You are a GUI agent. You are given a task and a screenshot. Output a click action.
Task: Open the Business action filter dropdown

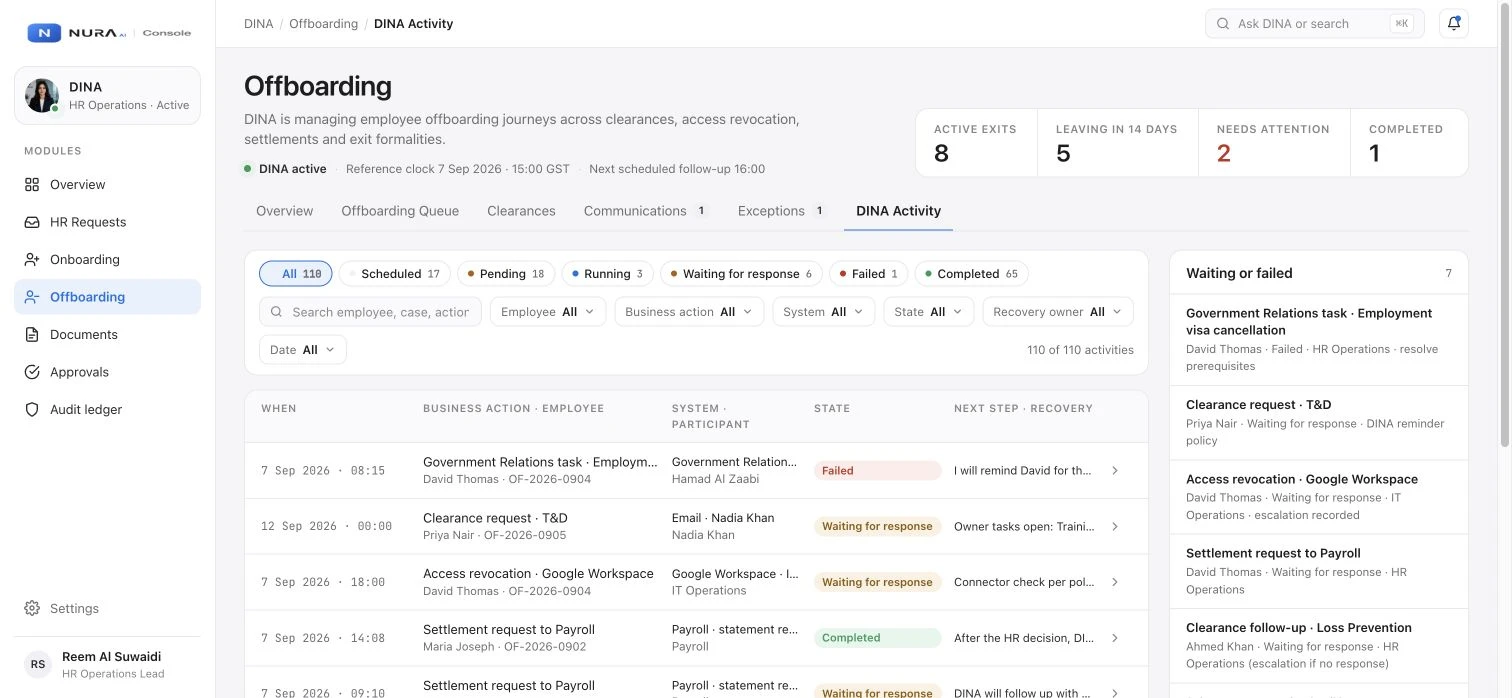tap(690, 312)
